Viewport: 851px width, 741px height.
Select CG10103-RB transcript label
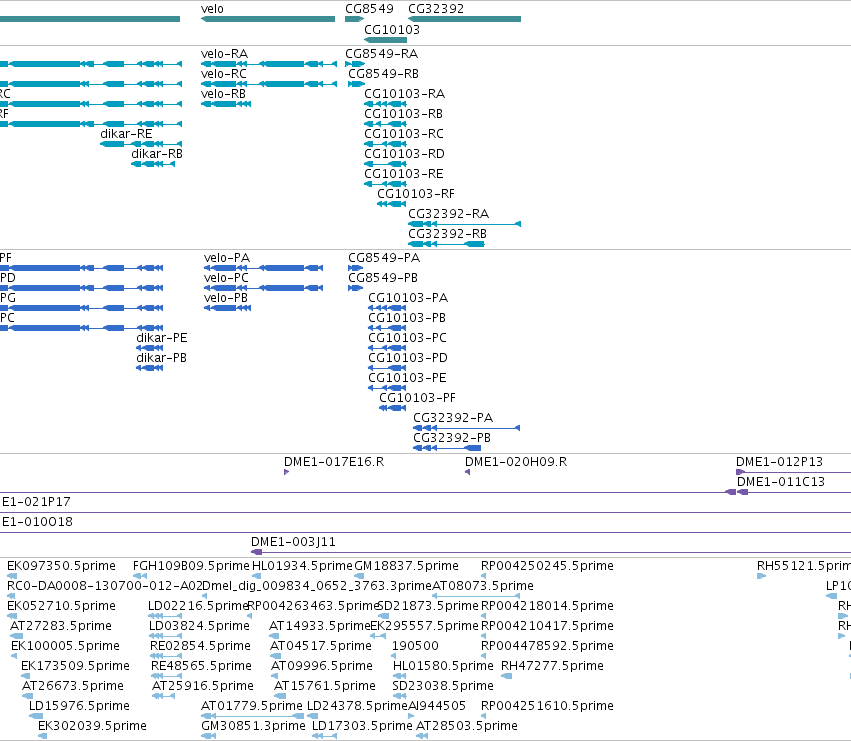[403, 114]
